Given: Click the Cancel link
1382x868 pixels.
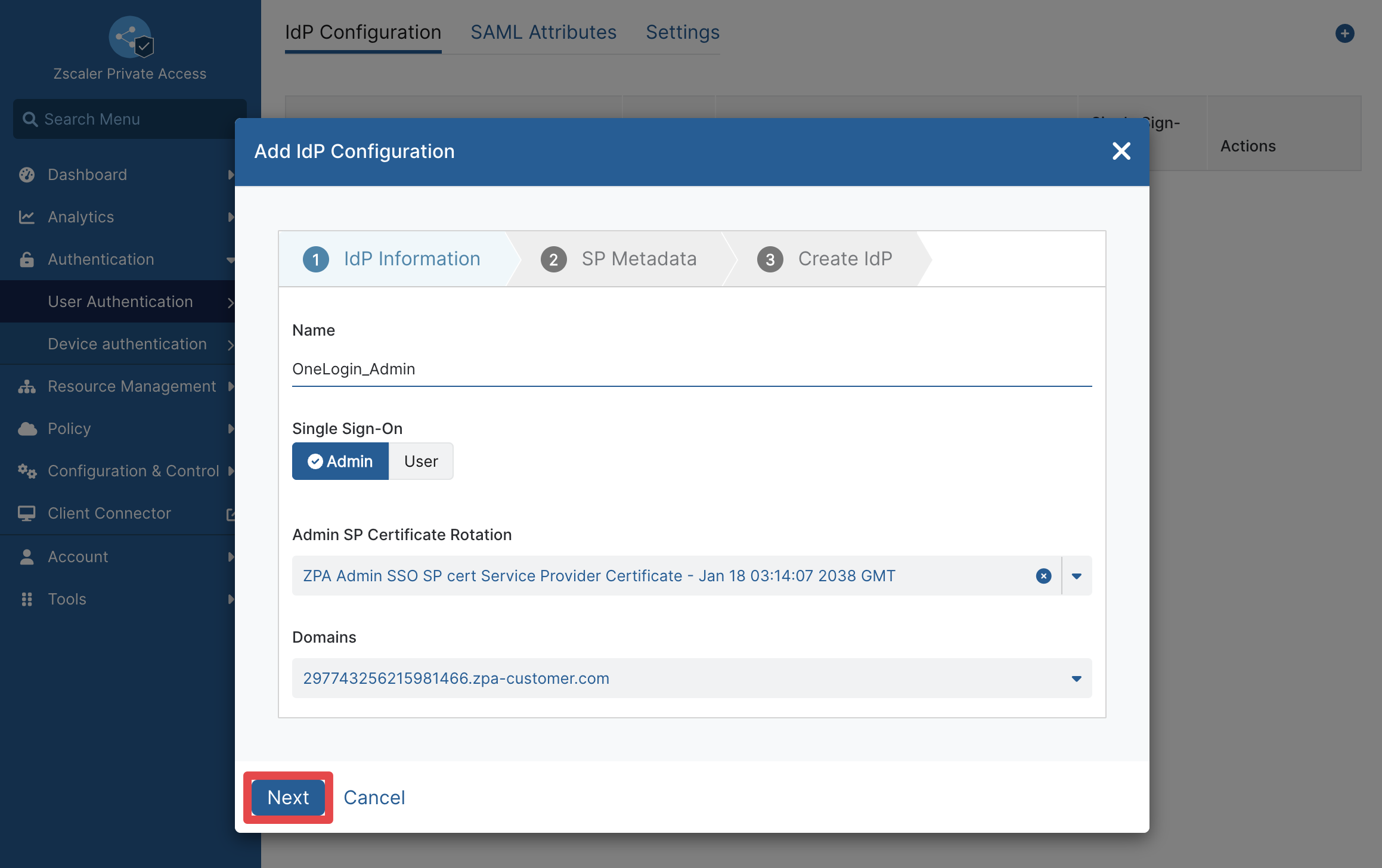Looking at the screenshot, I should pyautogui.click(x=374, y=798).
